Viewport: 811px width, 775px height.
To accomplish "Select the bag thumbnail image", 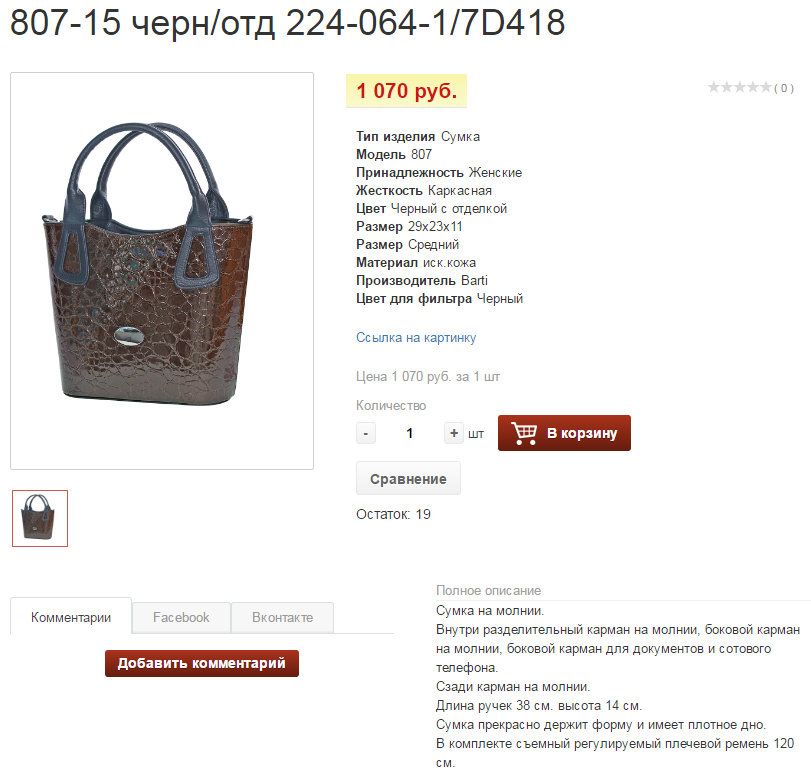I will pyautogui.click(x=40, y=518).
